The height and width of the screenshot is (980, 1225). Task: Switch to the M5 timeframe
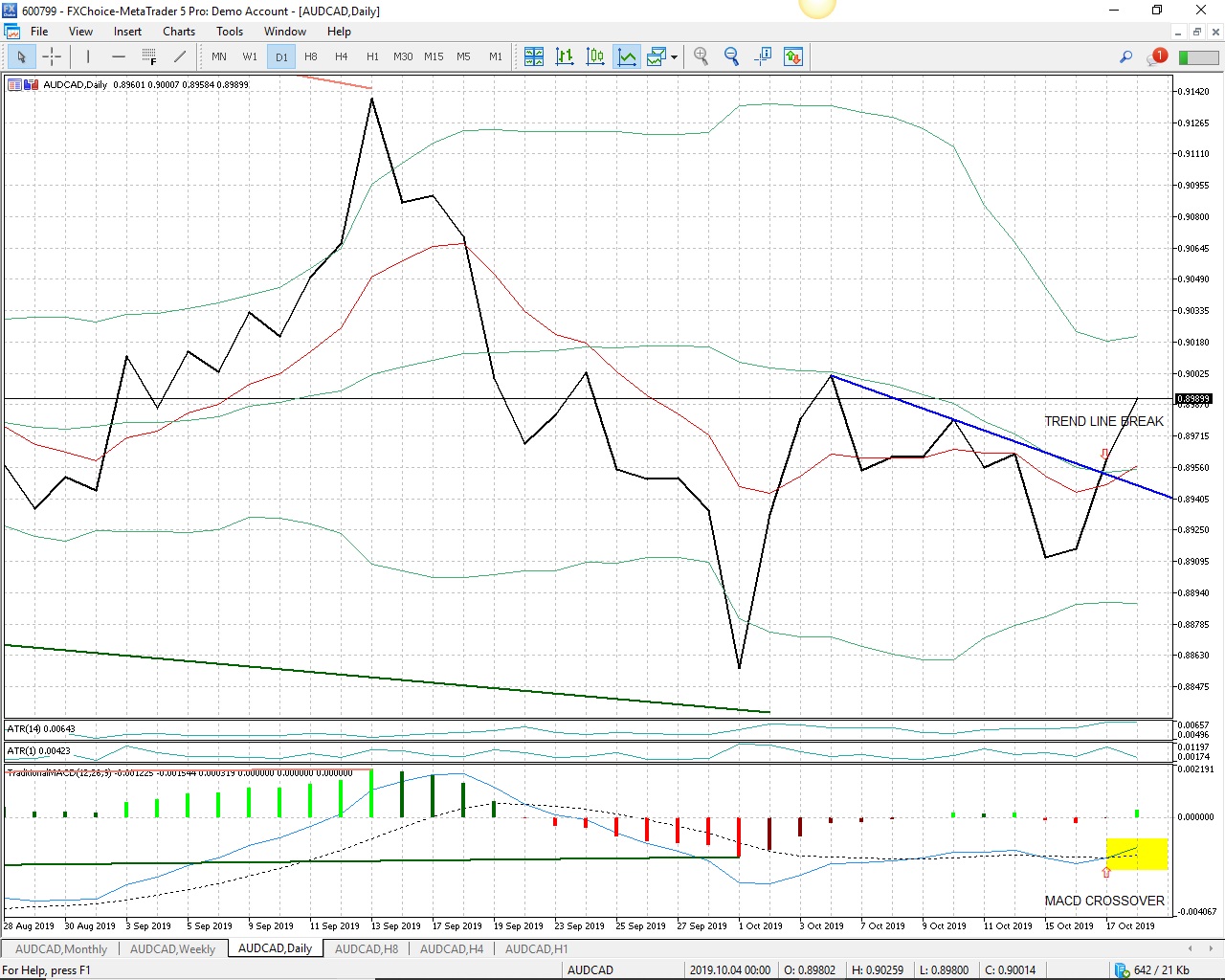point(464,56)
